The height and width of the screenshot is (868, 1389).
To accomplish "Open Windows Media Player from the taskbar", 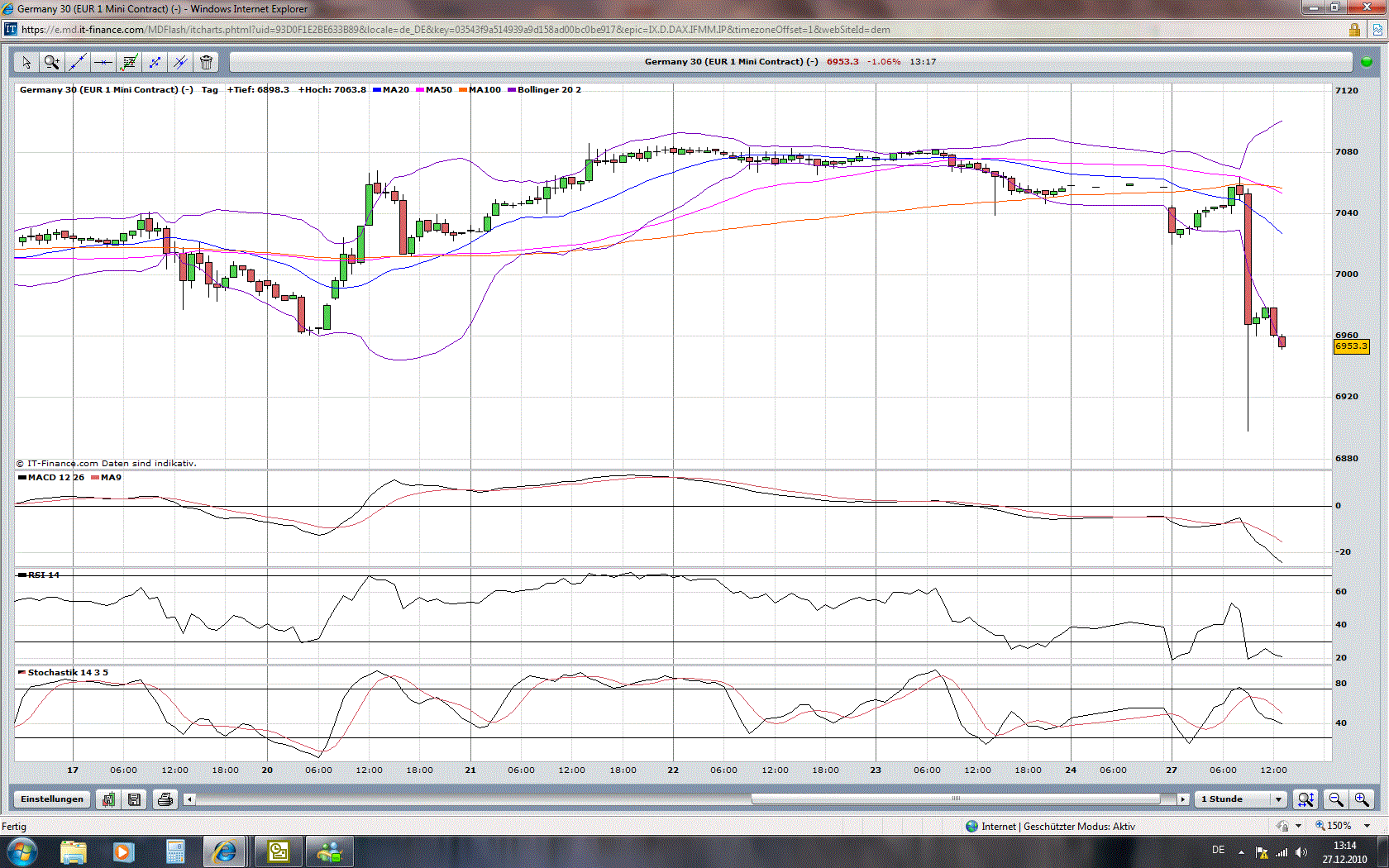I will (124, 851).
